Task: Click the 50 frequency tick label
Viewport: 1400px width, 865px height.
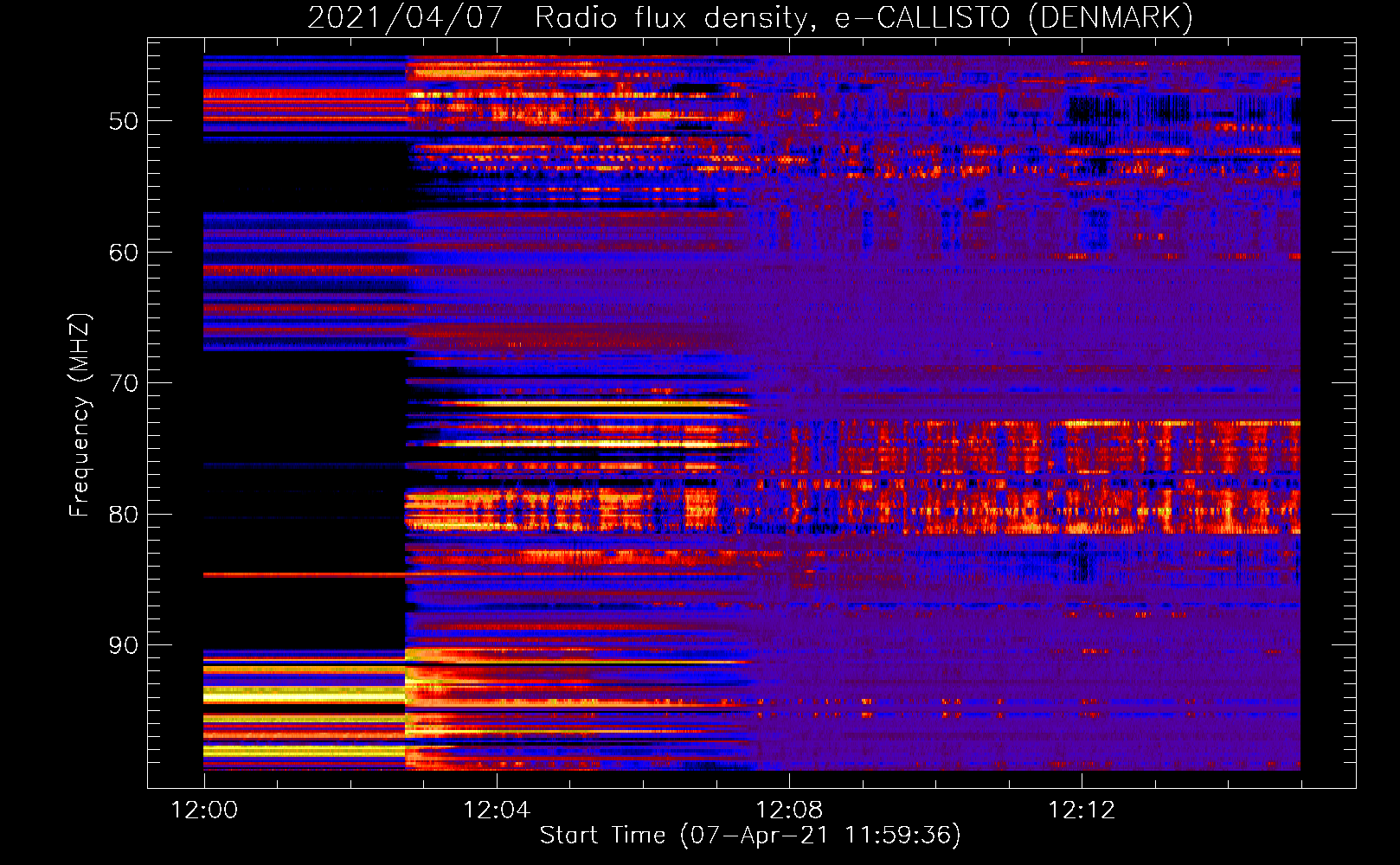Action: pos(124,121)
